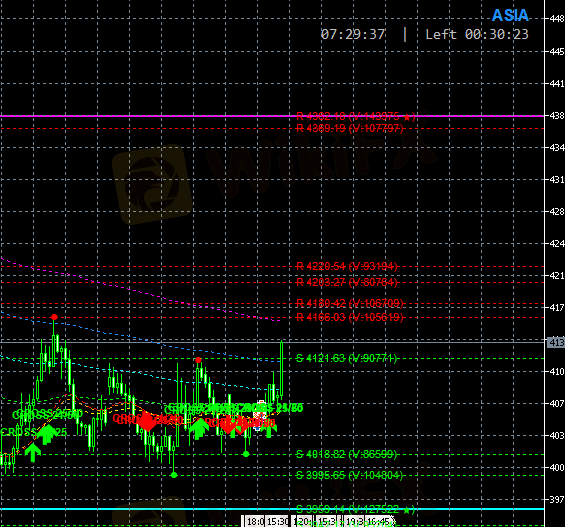Click the 16:45 time label on bottom axis
The height and width of the screenshot is (527, 565).
point(378,522)
